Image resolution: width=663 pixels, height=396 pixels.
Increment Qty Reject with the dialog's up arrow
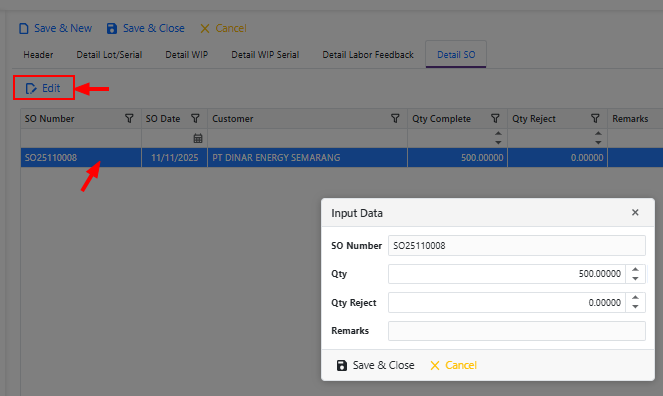point(635,298)
